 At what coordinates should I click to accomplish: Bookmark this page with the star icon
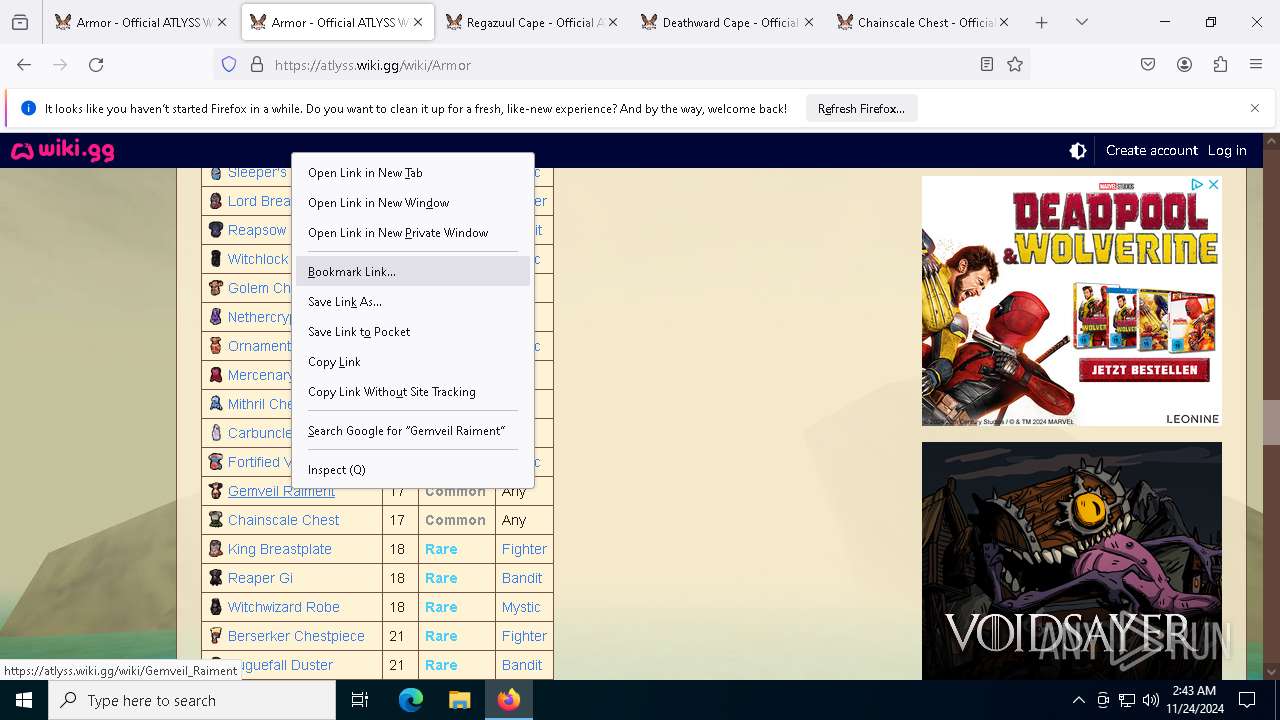point(1015,64)
